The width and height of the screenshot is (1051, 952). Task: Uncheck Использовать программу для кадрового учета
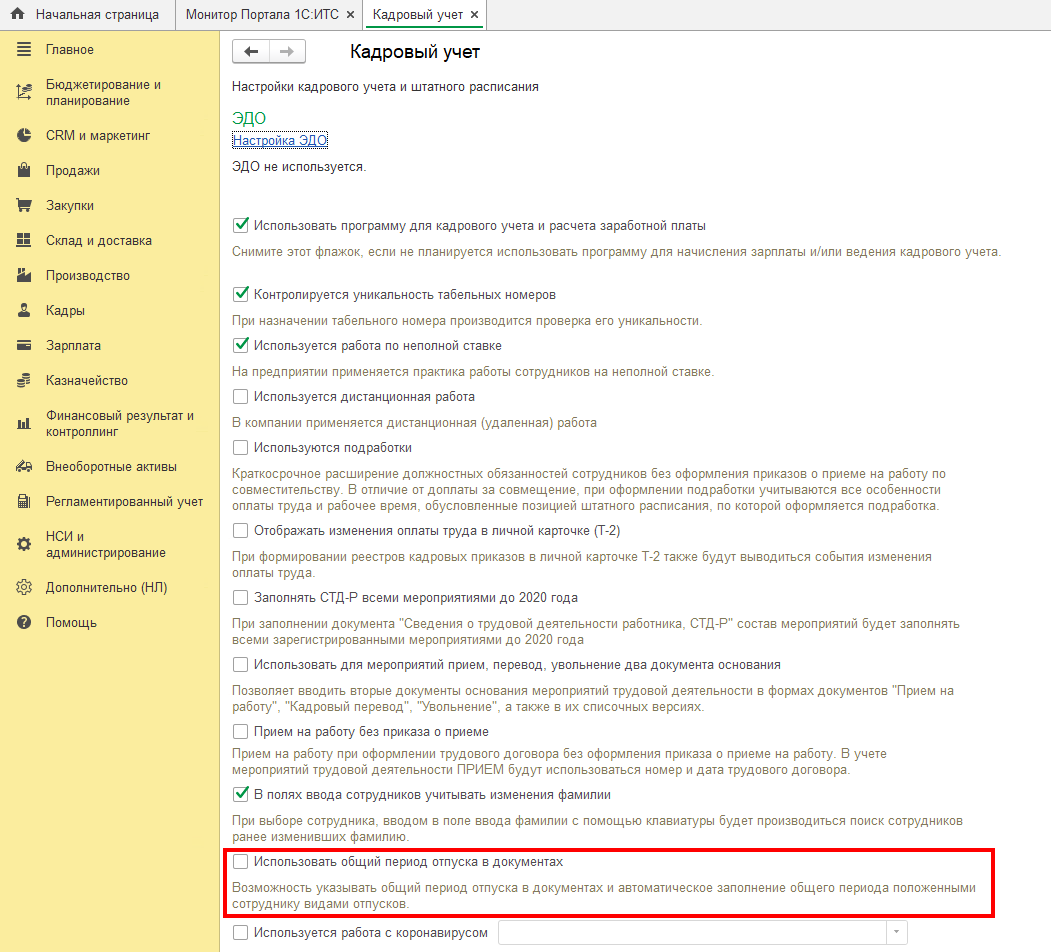click(241, 225)
